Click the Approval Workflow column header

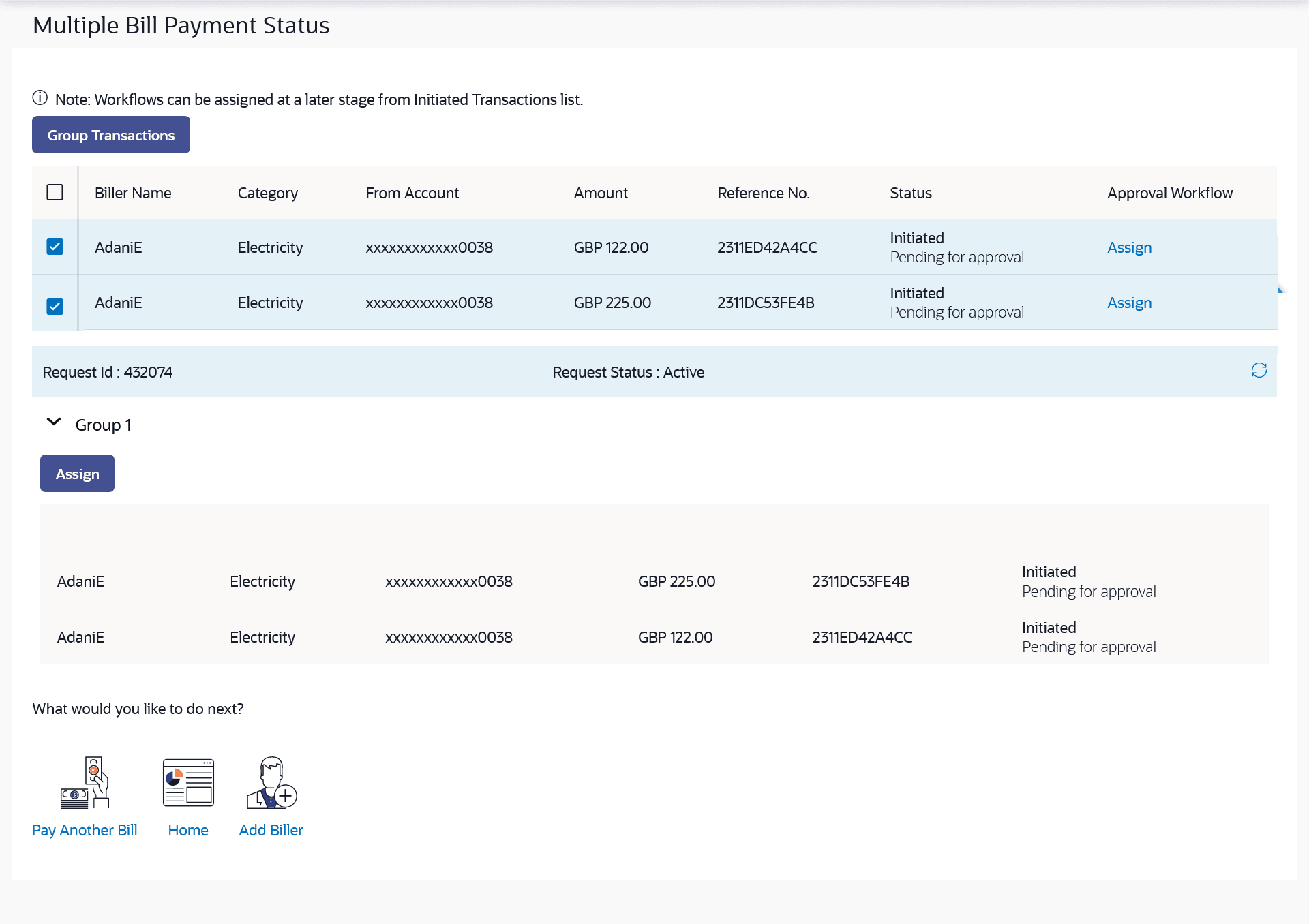[x=1169, y=193]
